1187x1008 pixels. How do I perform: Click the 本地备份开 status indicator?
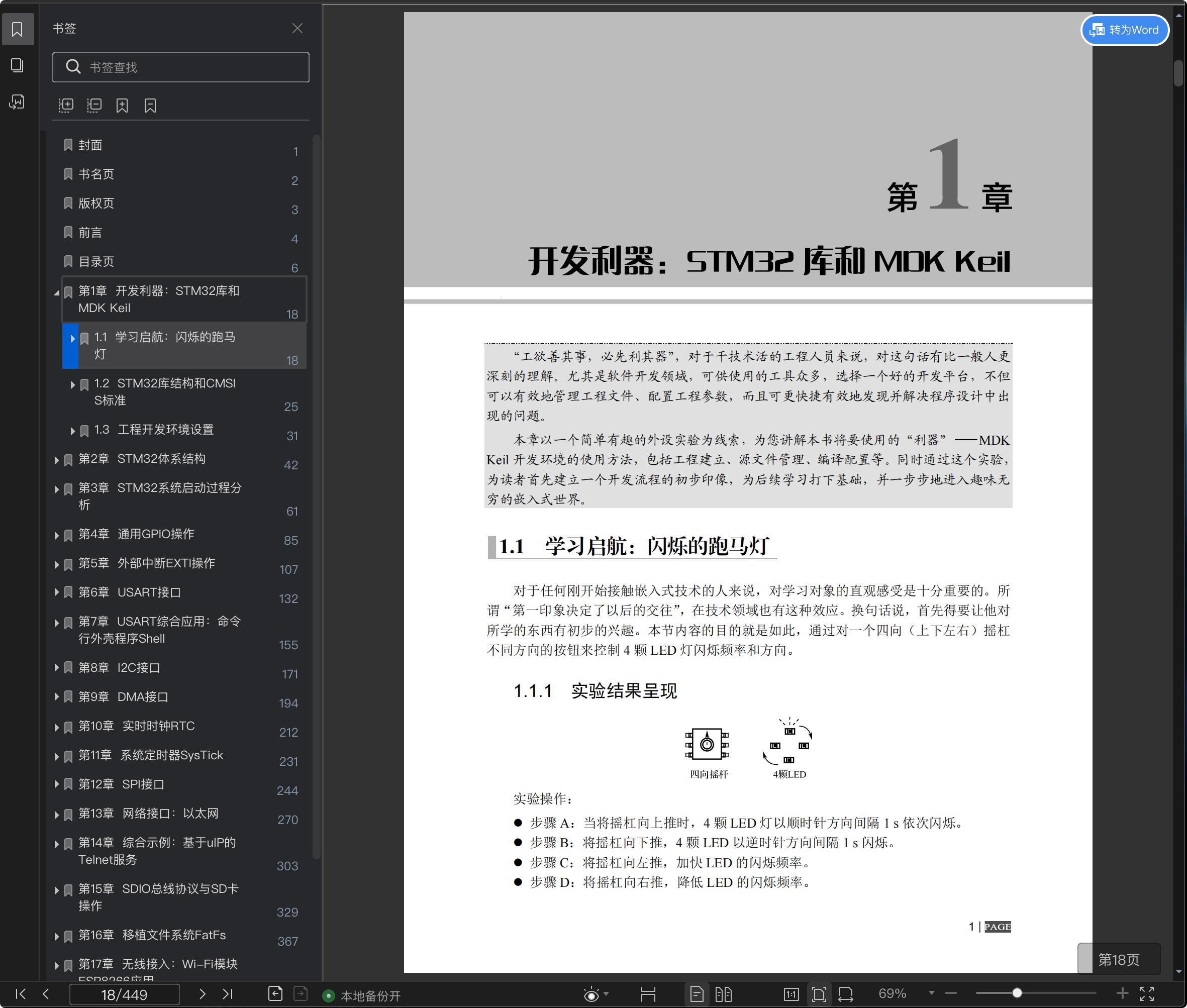[362, 996]
